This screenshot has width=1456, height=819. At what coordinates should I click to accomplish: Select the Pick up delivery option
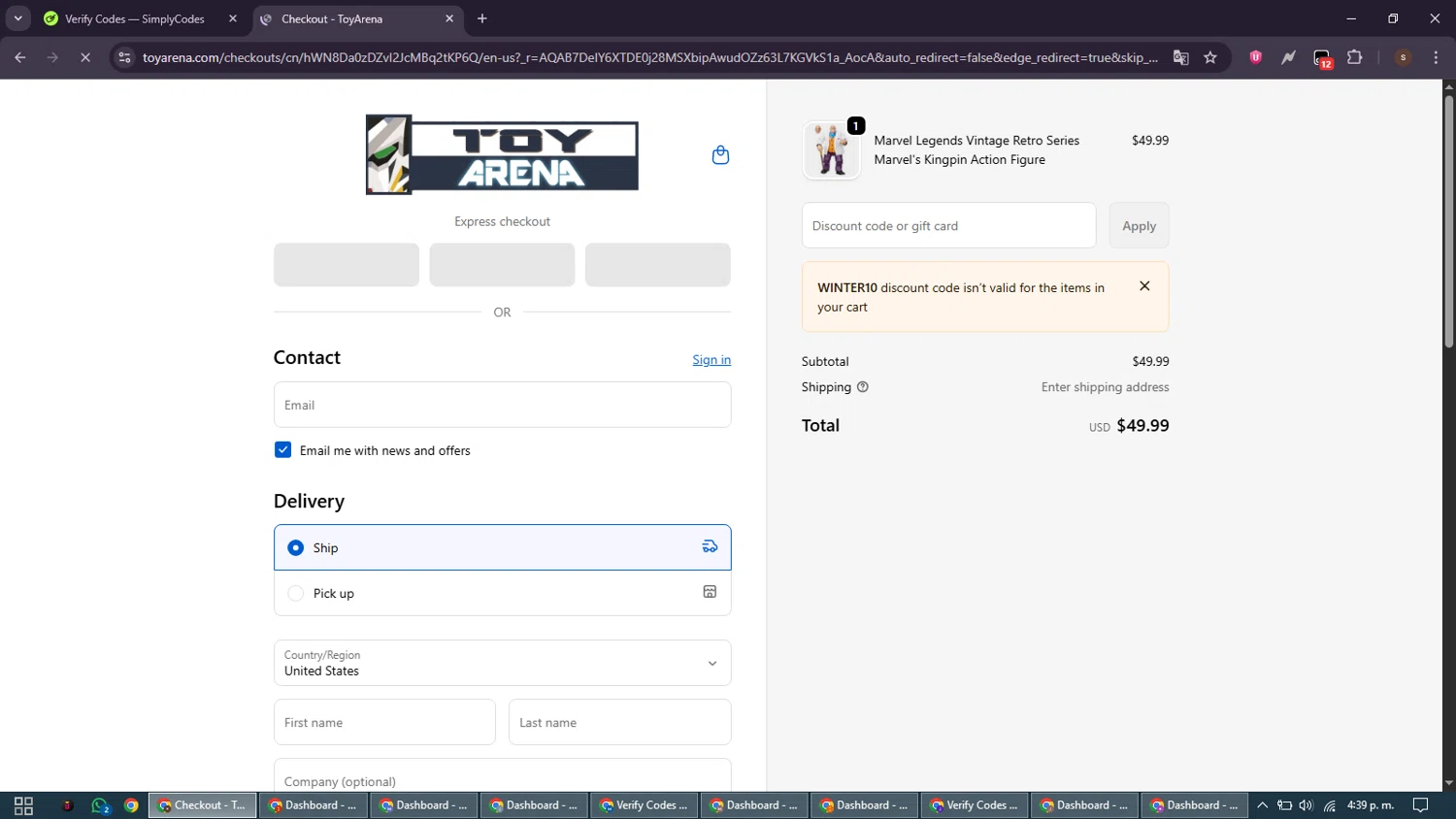pyautogui.click(x=502, y=593)
